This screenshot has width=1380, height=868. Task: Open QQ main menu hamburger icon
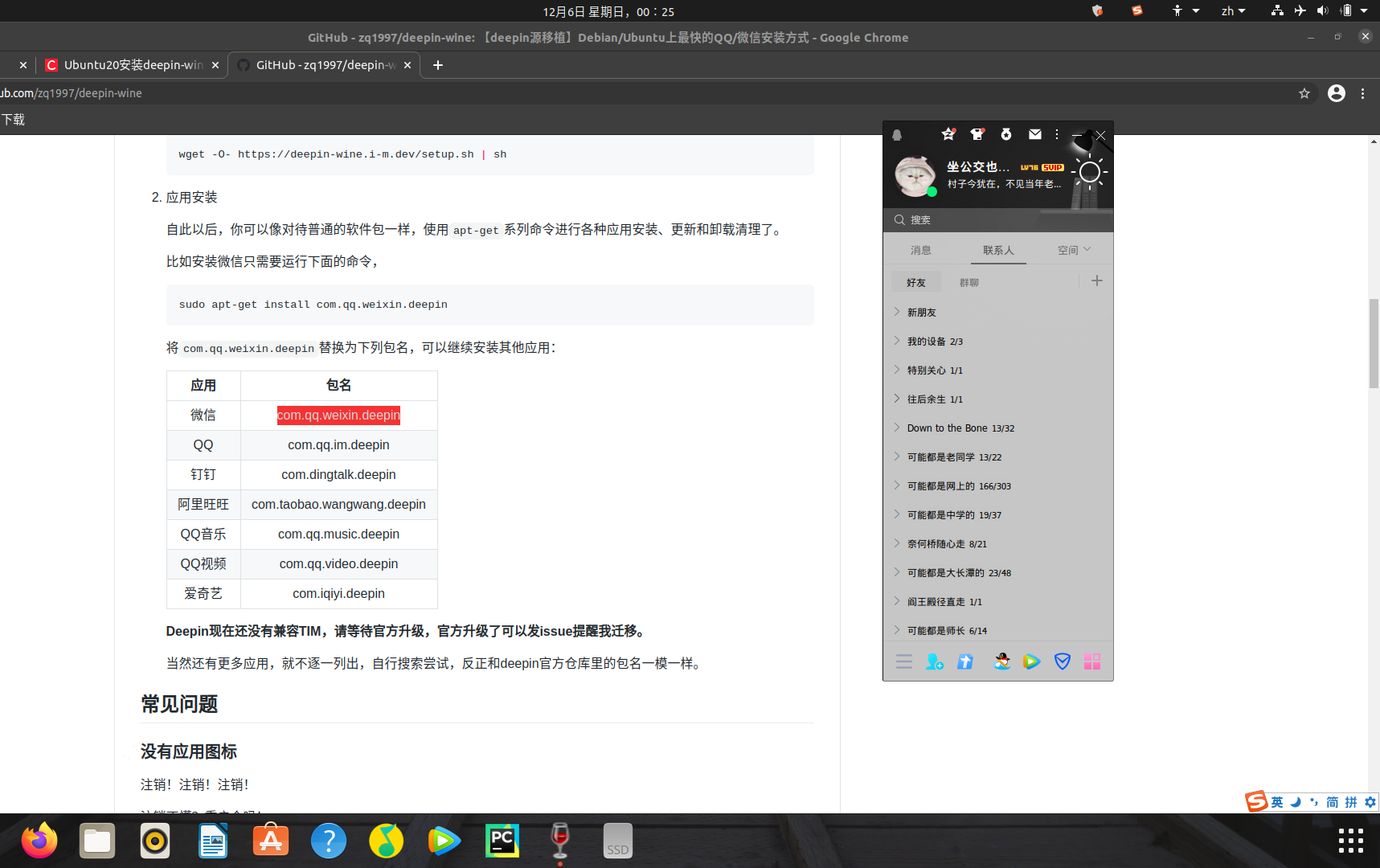[x=904, y=661]
